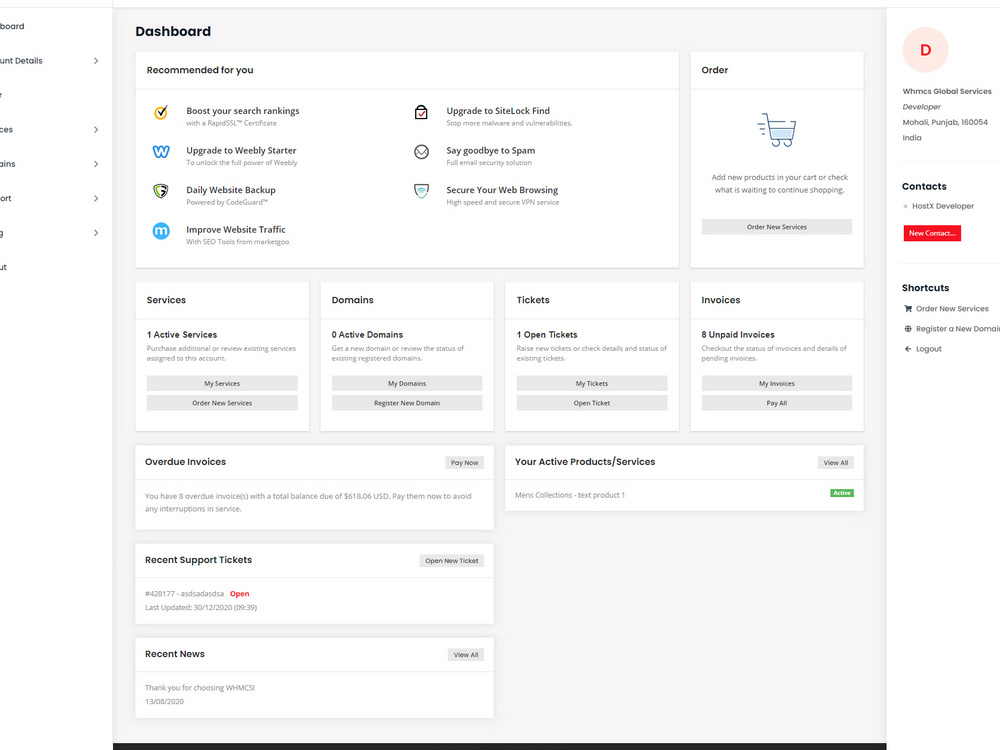Click the CodeGuard shield icon

[161, 191]
